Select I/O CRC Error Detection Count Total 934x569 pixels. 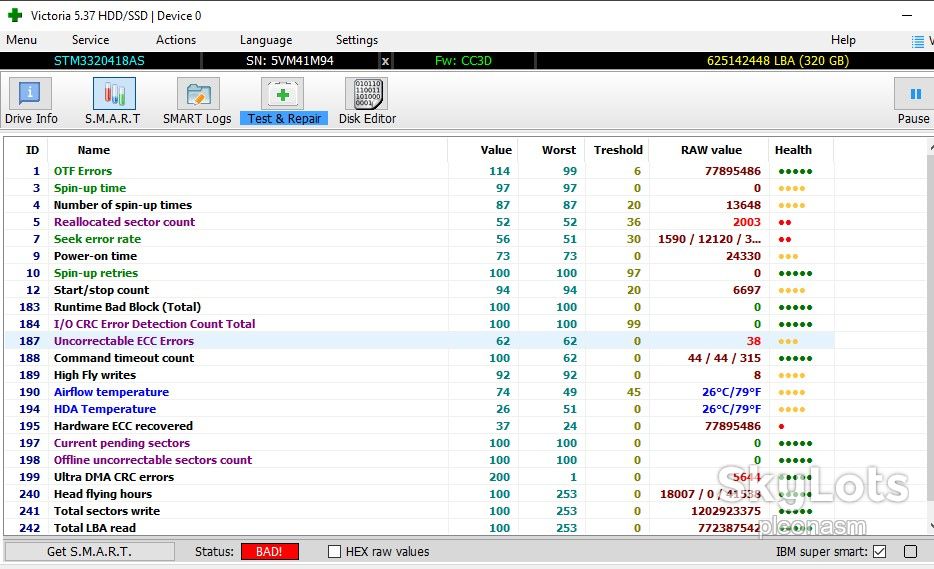419,324
